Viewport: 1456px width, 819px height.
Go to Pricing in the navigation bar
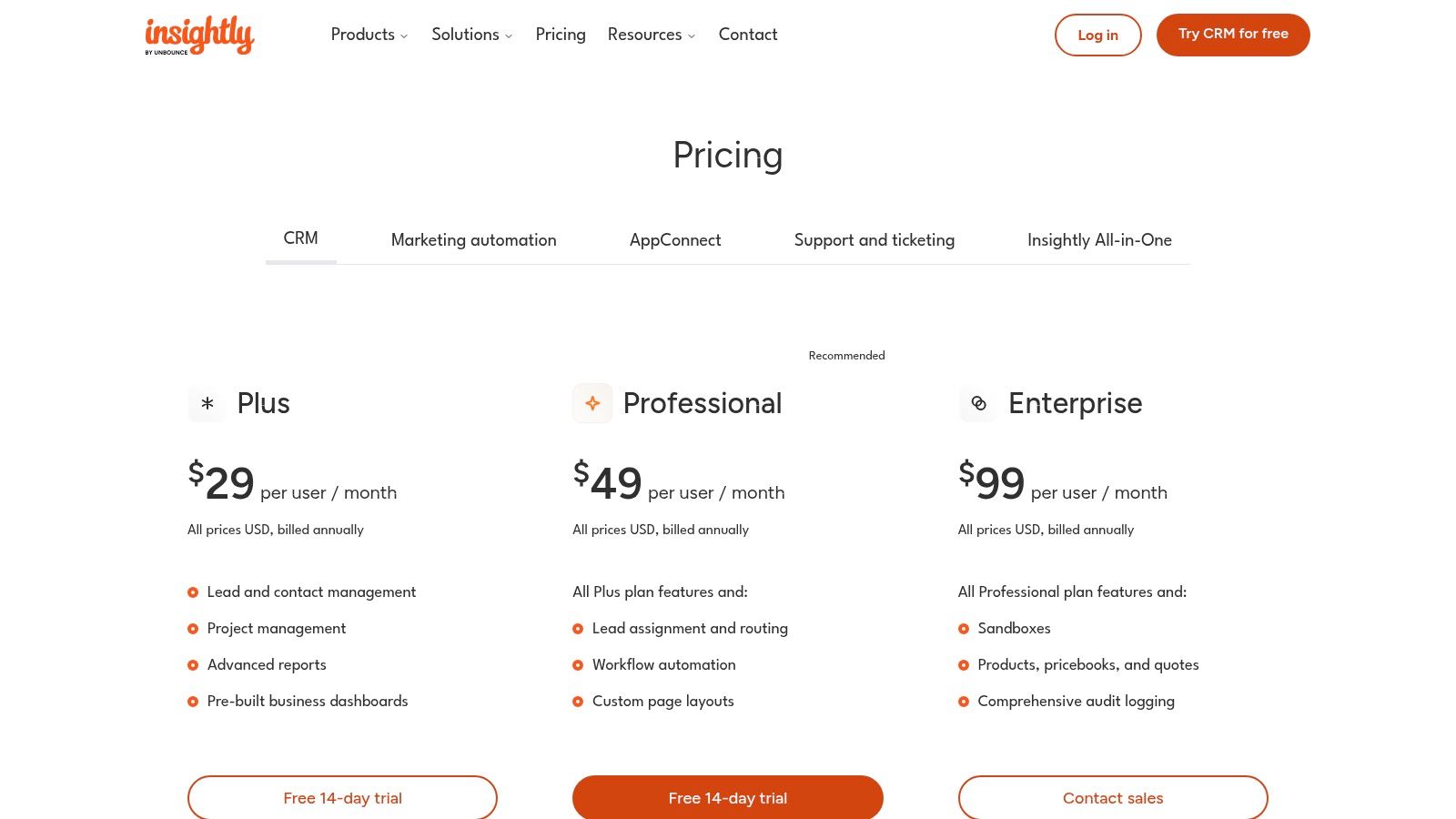point(561,35)
